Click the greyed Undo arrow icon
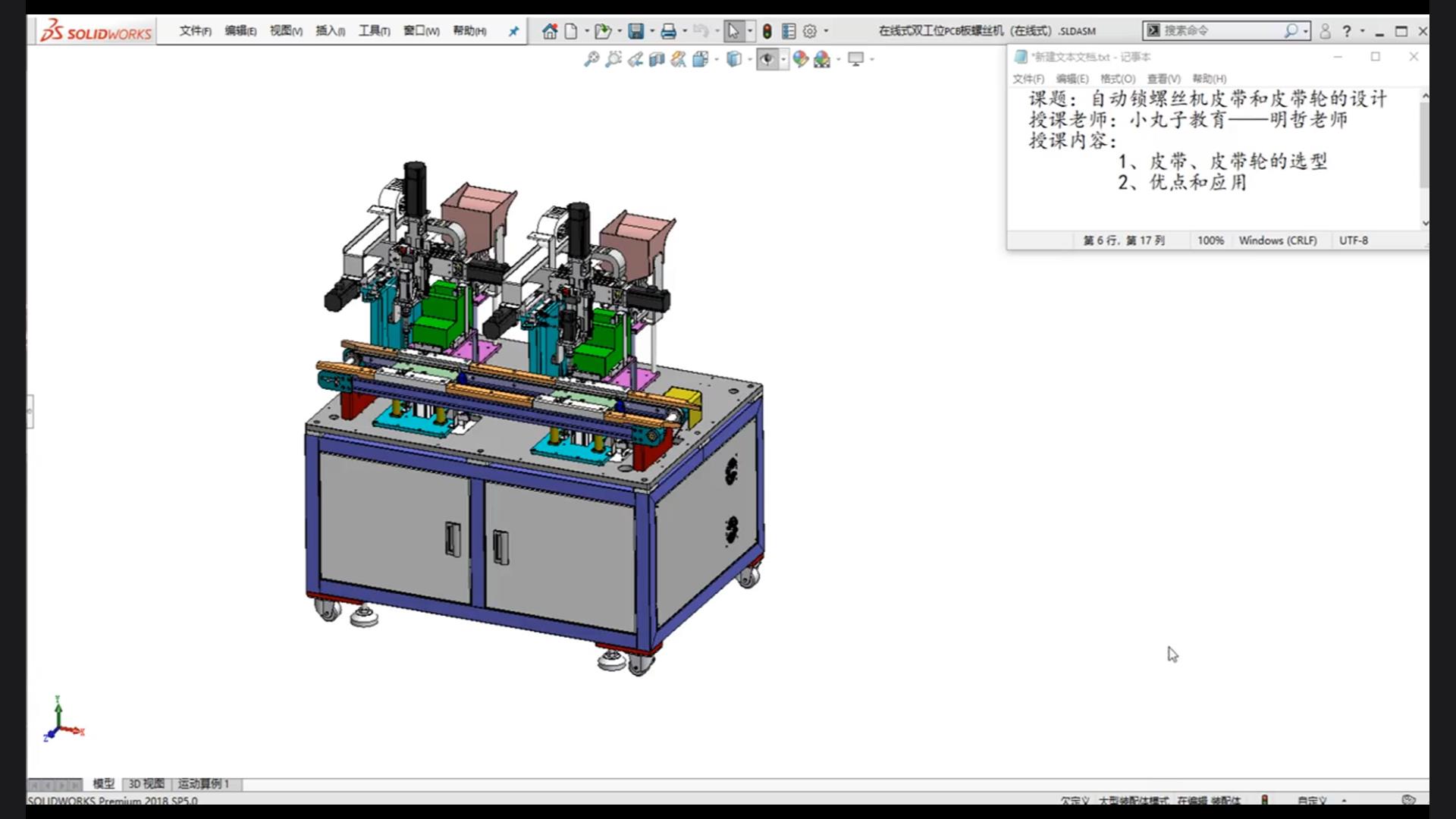The width and height of the screenshot is (1456, 819). [x=701, y=31]
